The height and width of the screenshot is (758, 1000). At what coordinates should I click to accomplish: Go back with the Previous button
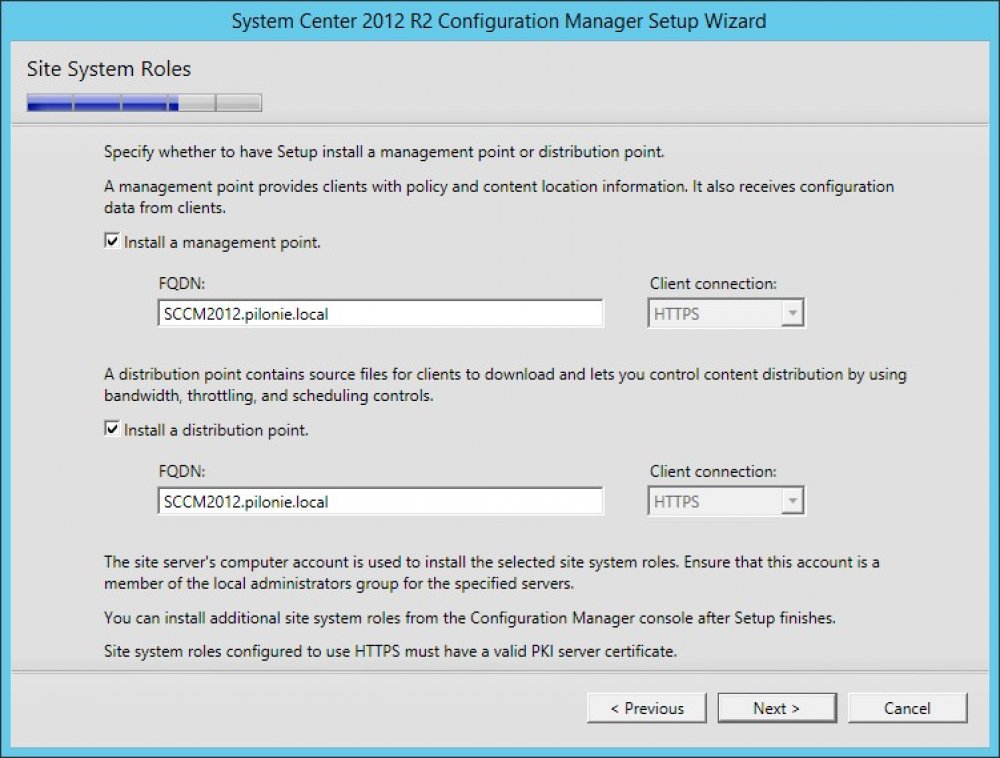click(x=647, y=708)
